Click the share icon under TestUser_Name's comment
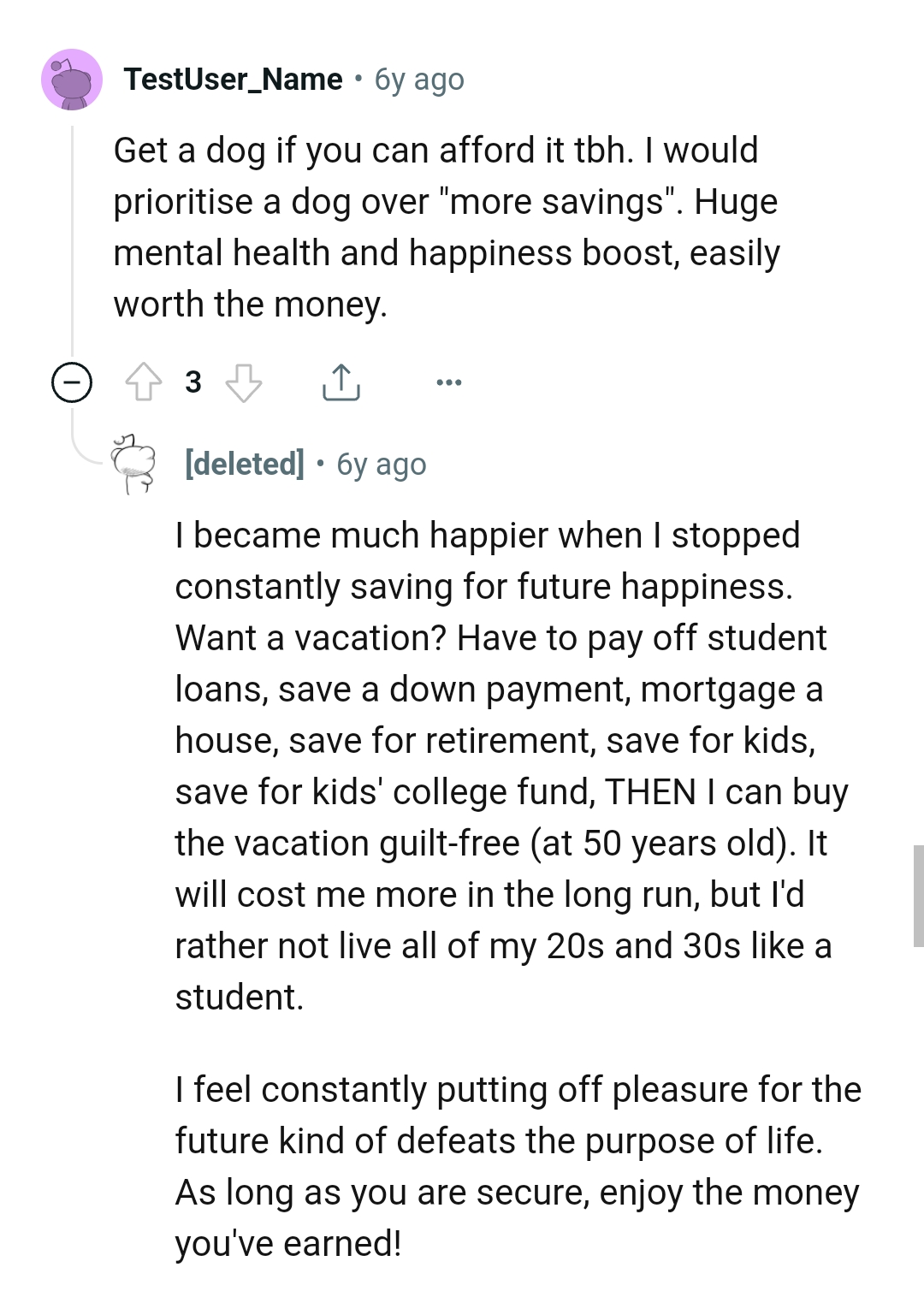The image size is (924, 1291). [341, 382]
